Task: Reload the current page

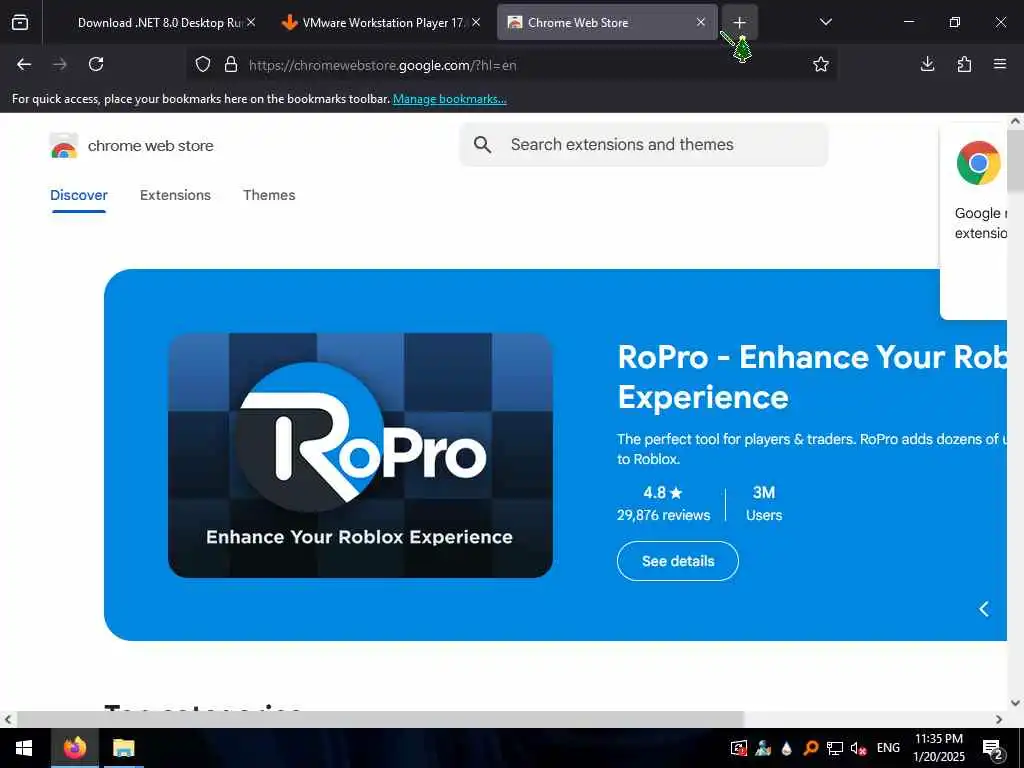Action: click(x=96, y=64)
